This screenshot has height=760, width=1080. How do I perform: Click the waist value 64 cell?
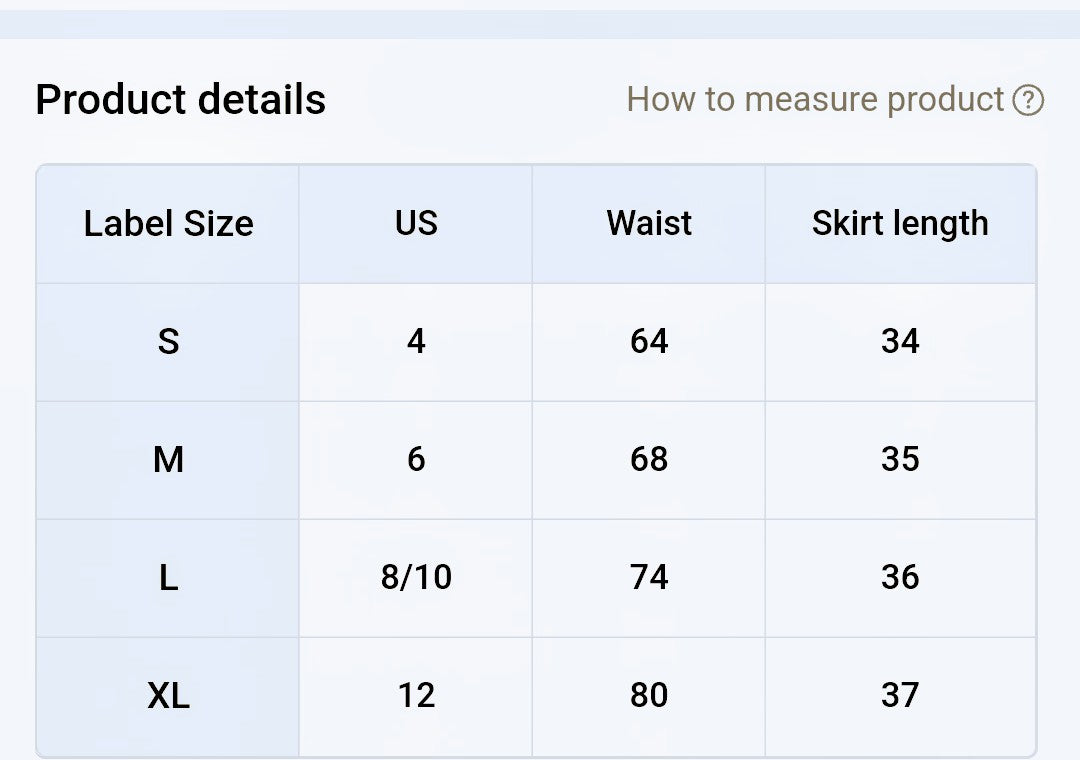(649, 342)
